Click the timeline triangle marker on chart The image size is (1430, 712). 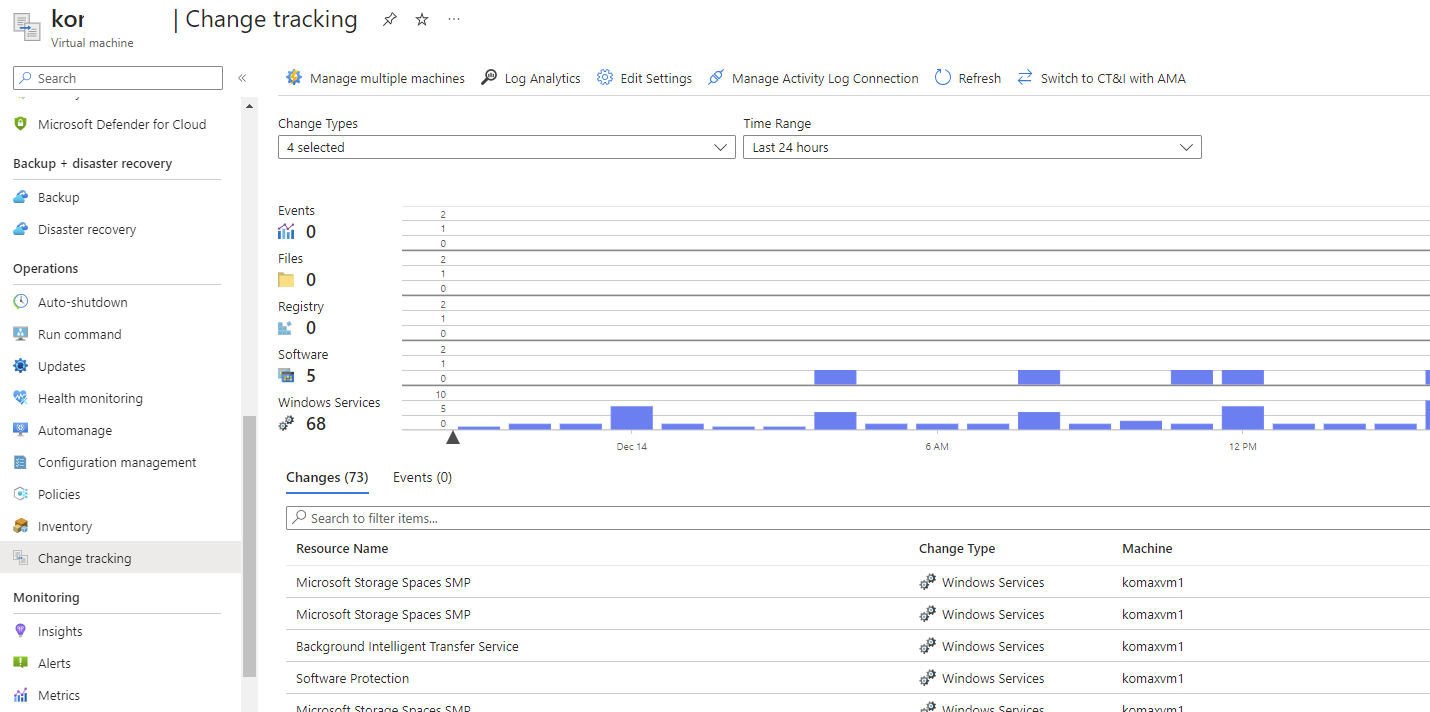tap(453, 437)
